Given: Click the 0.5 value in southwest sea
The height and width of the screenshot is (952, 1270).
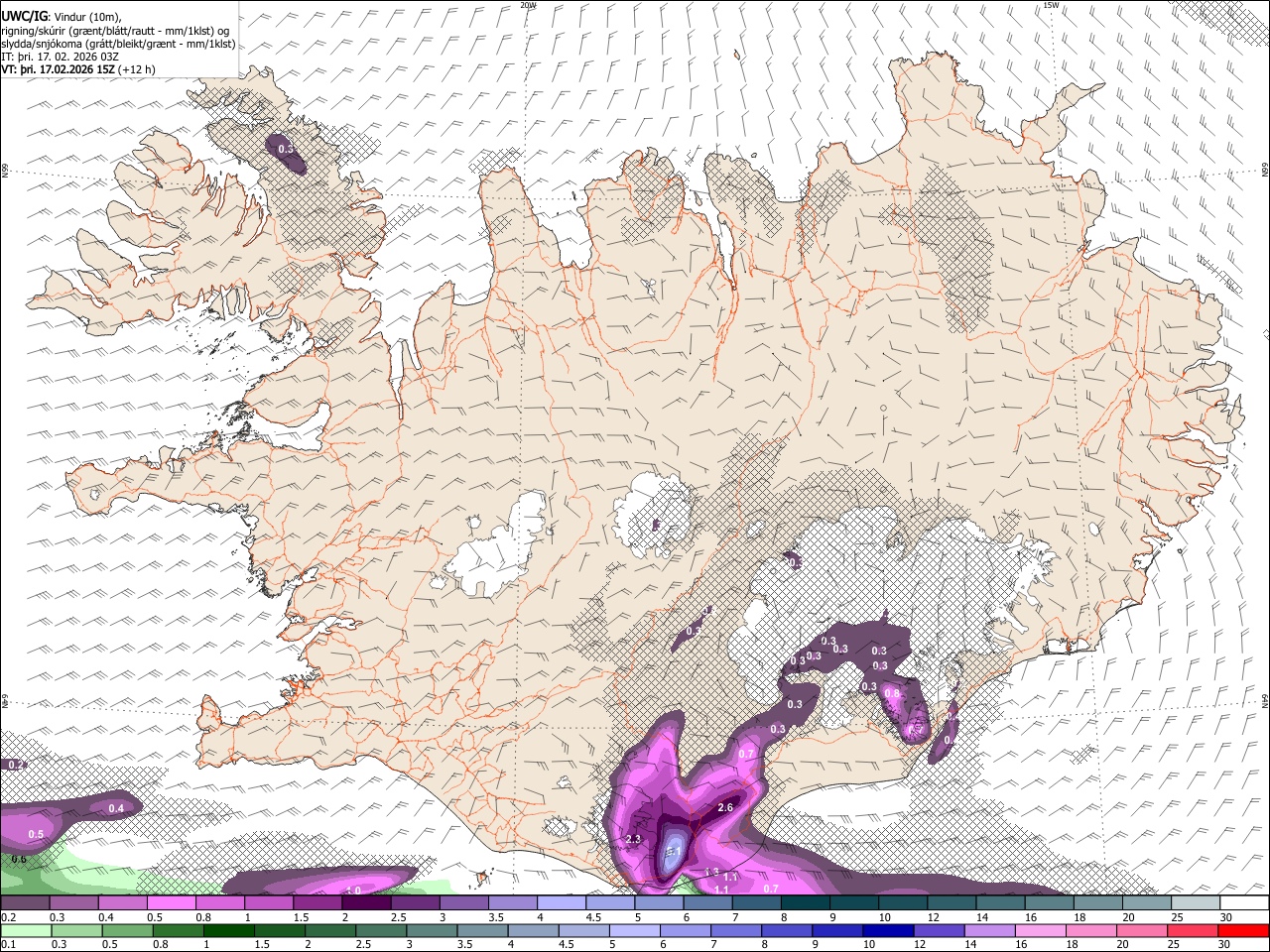Looking at the screenshot, I should pyautogui.click(x=36, y=835).
